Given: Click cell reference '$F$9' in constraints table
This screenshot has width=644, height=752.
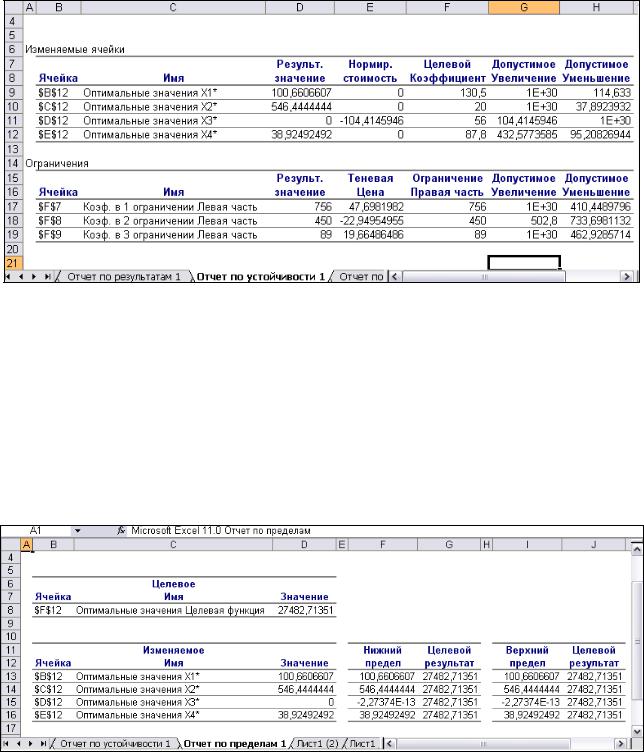Looking at the screenshot, I should pyautogui.click(x=50, y=235).
